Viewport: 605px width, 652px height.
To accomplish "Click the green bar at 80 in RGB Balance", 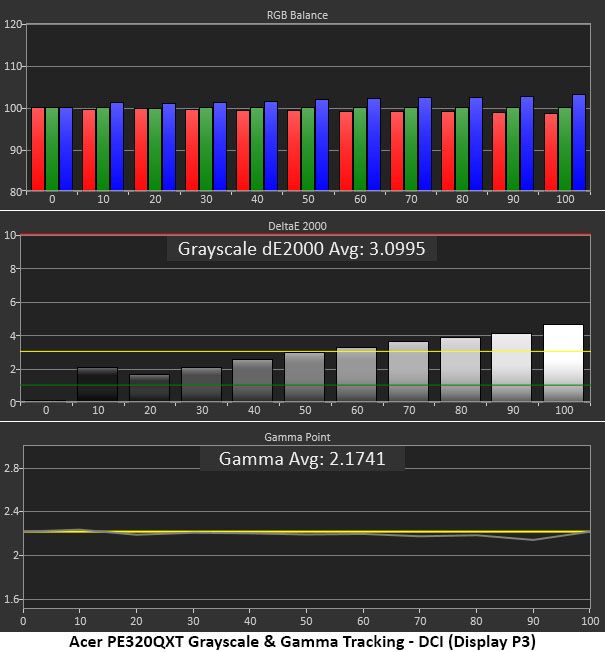I will coord(462,149).
